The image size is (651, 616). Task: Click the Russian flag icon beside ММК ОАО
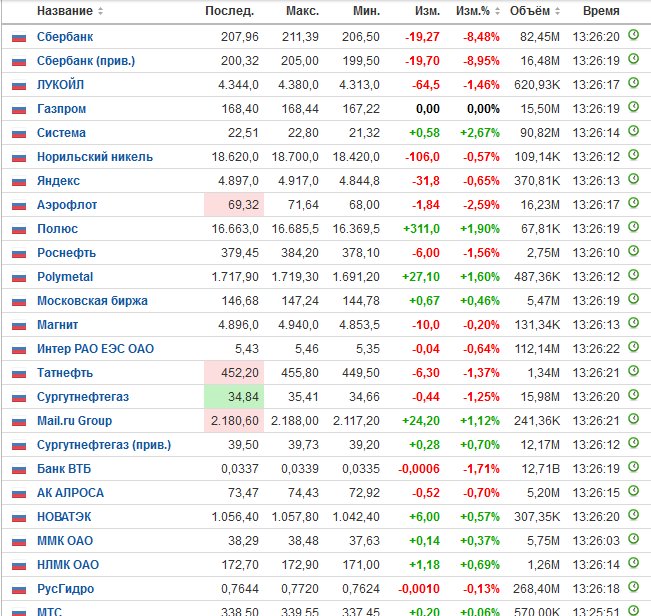tap(19, 542)
